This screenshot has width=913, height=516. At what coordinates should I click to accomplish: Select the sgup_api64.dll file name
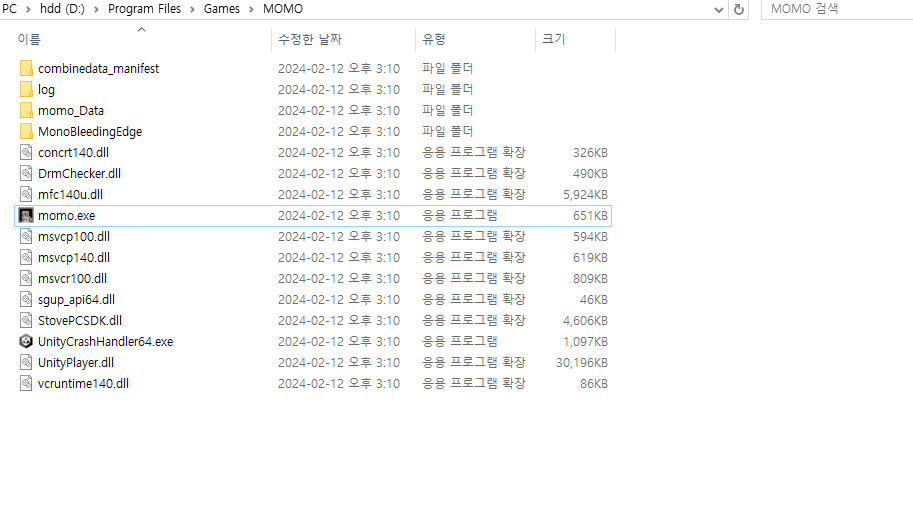[76, 299]
